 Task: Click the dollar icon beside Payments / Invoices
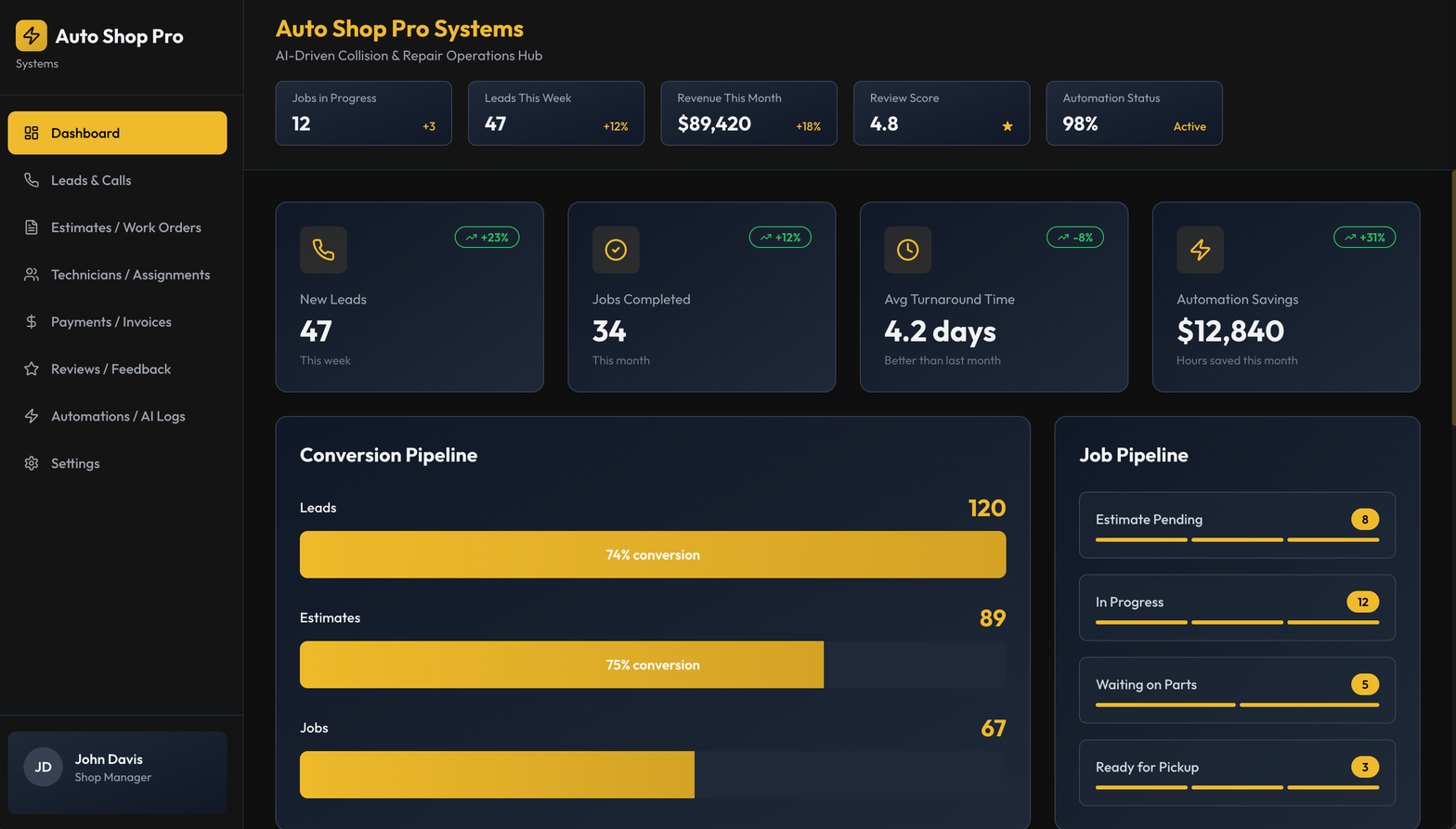(32, 322)
